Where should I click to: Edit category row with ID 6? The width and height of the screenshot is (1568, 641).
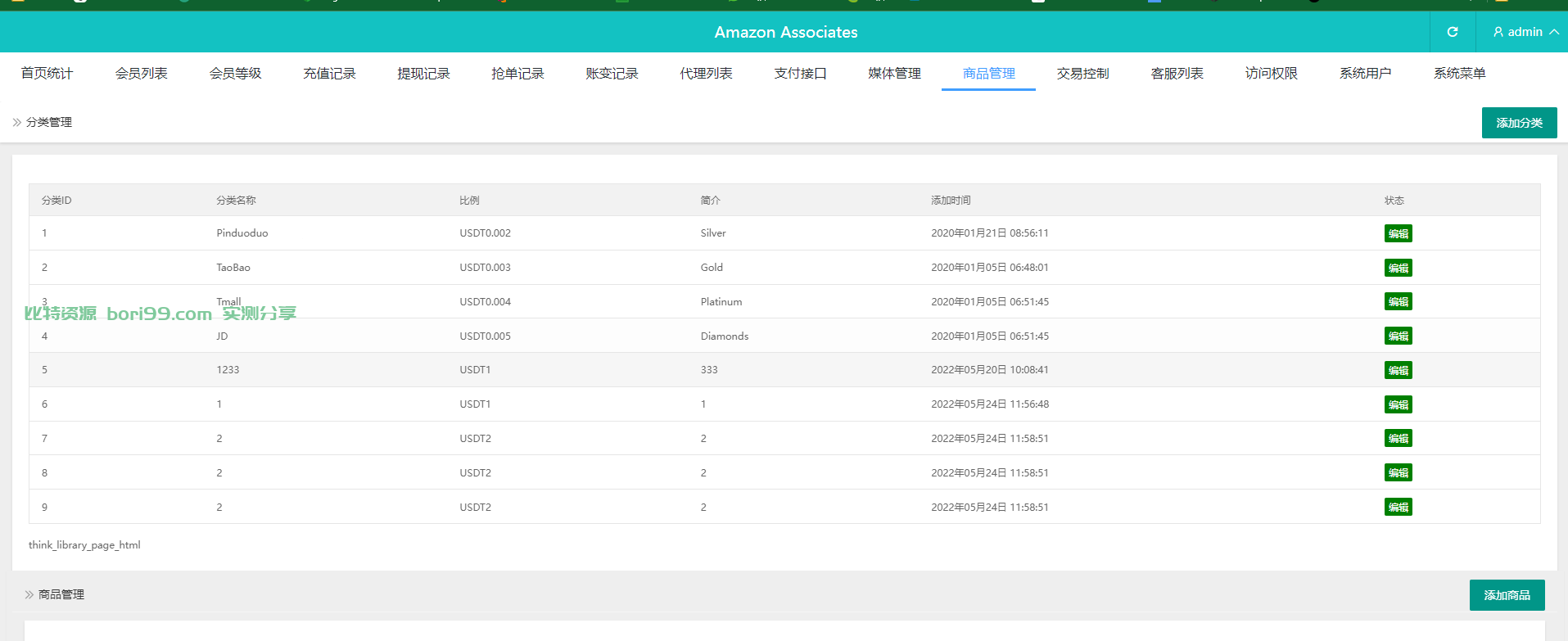[x=1398, y=404]
